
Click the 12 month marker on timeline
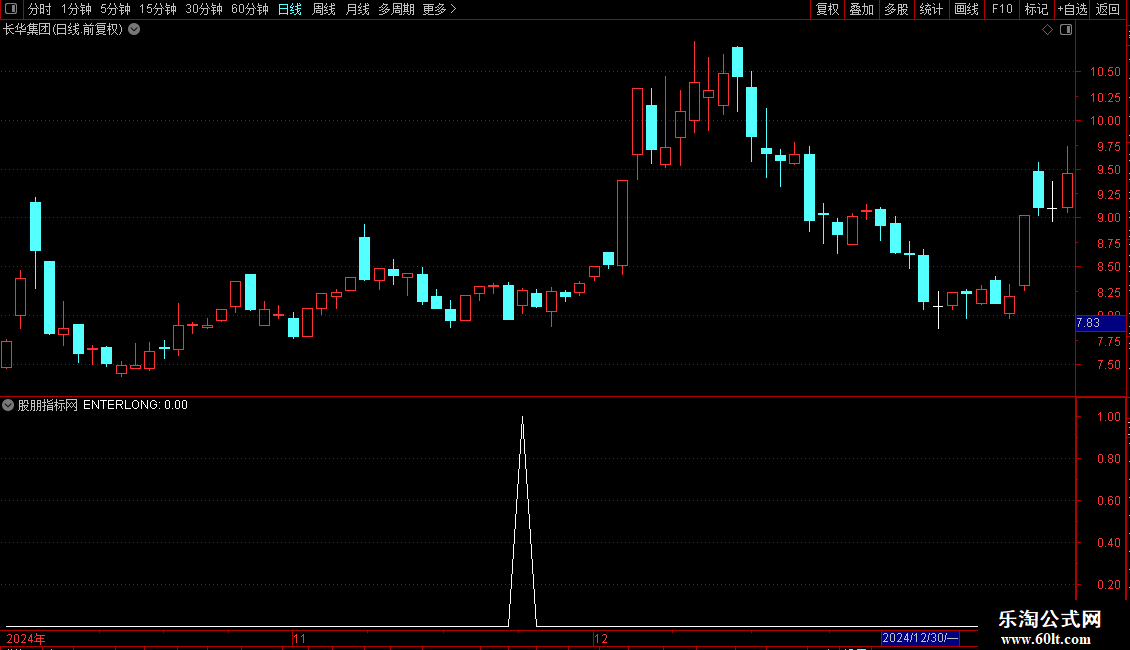(601, 638)
